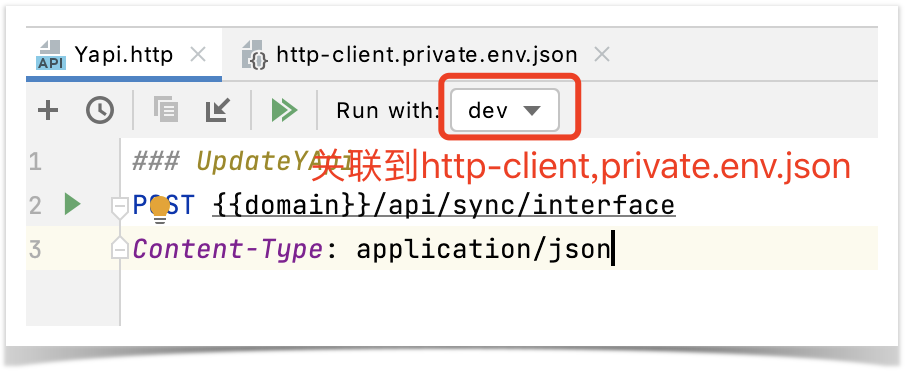
Task: Open the http-client.private.env.json tab
Action: point(426,55)
